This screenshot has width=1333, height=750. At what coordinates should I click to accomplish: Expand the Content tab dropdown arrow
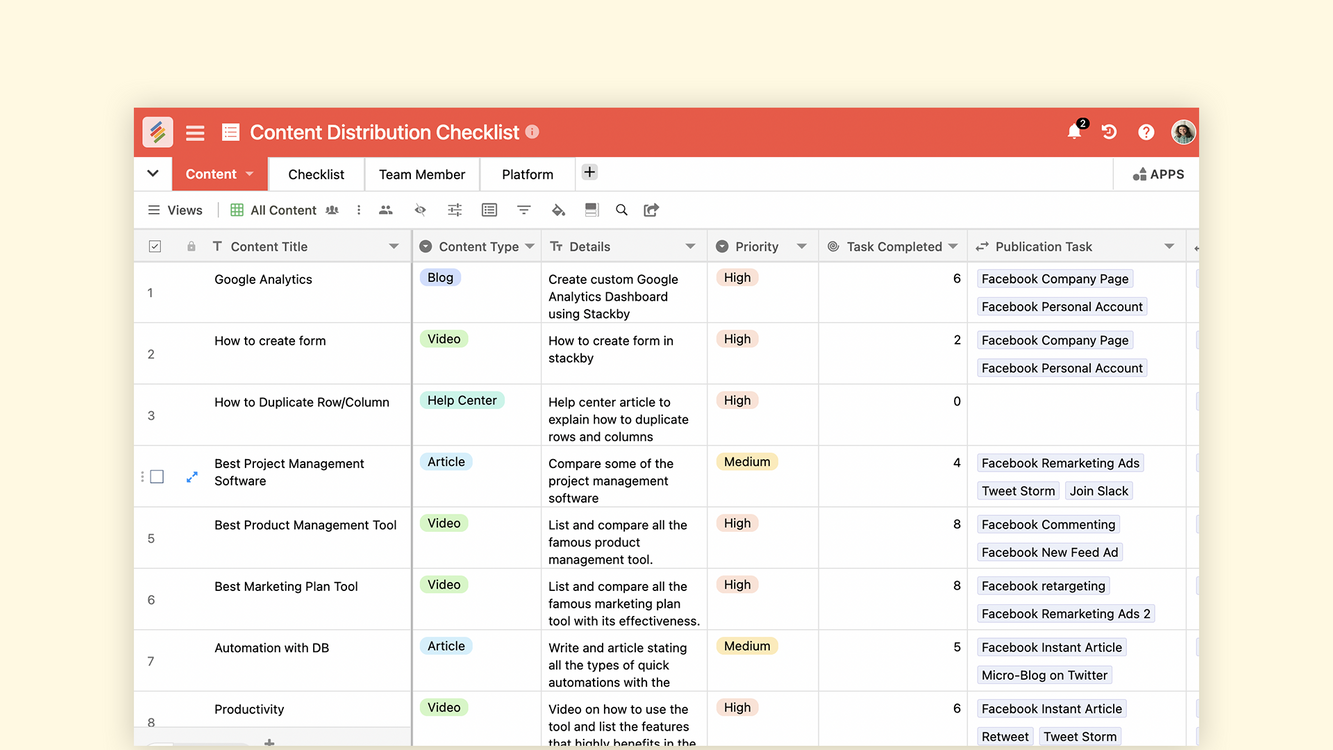tap(250, 174)
